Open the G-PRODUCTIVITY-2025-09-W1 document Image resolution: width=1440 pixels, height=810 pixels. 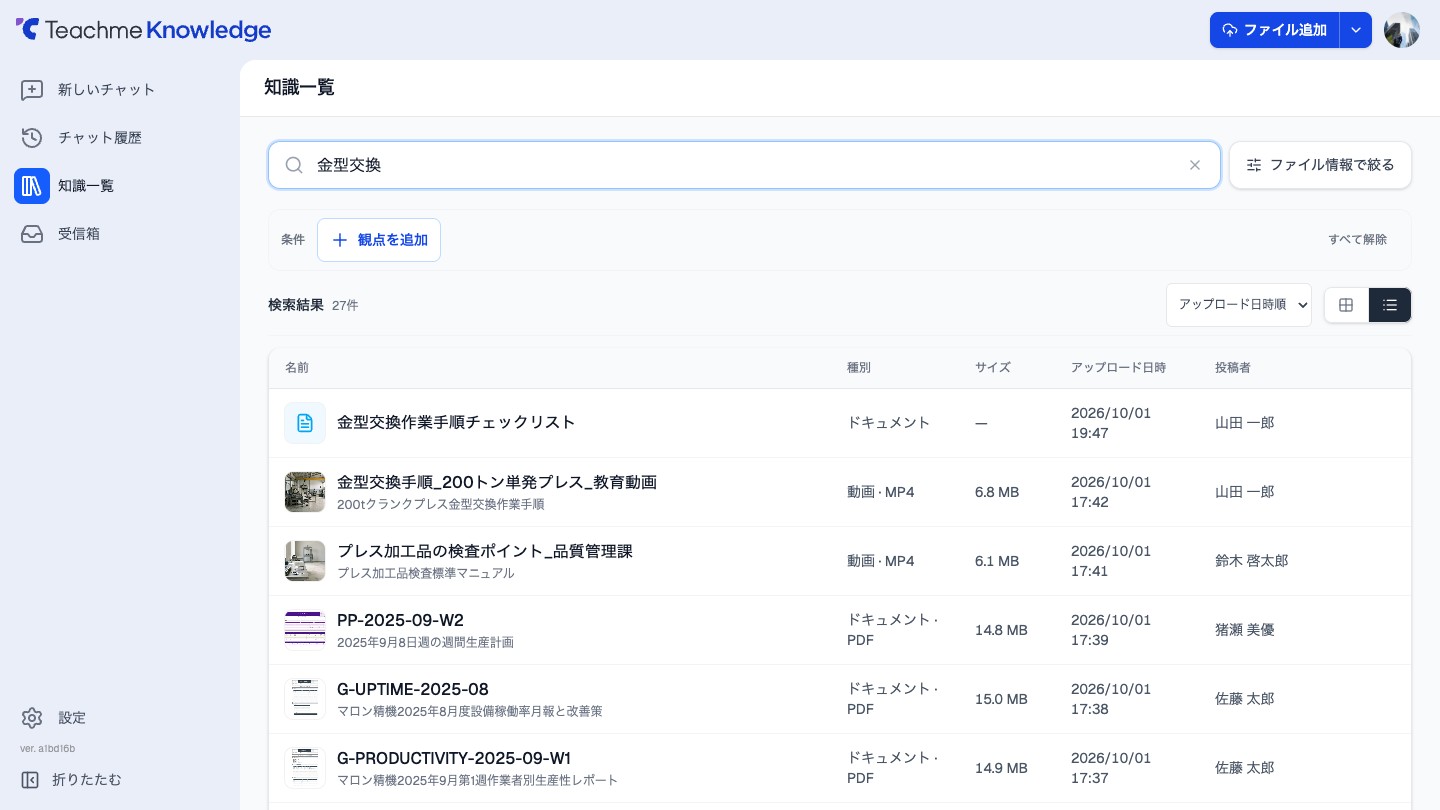pos(454,758)
